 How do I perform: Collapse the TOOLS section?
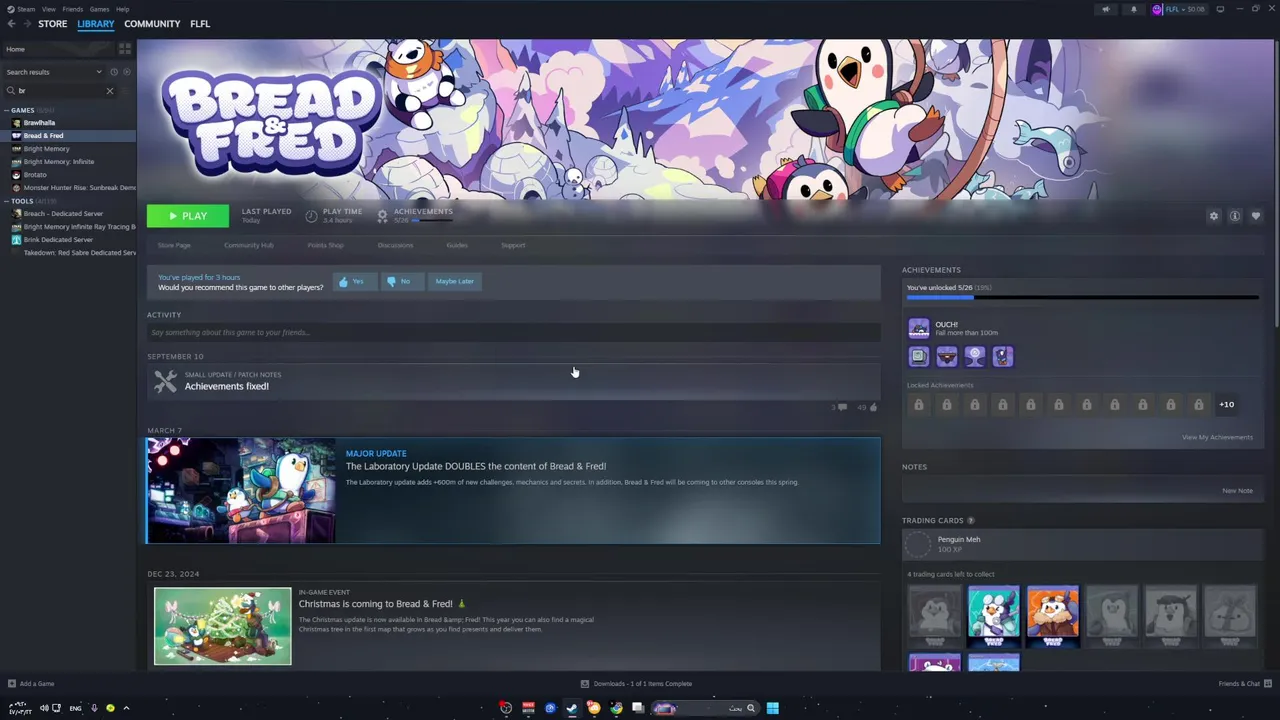pyautogui.click(x=6, y=201)
